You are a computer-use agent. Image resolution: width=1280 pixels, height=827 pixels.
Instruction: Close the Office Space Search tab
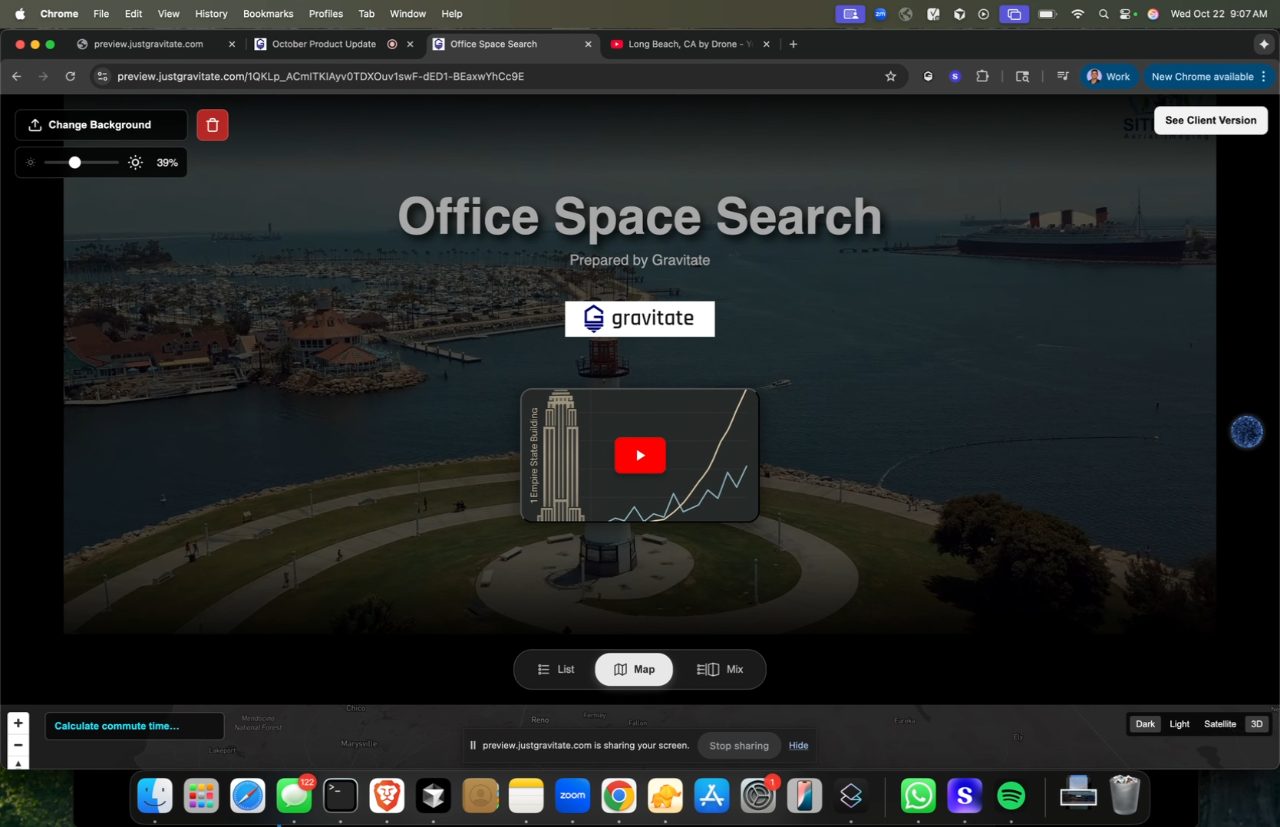pos(588,44)
